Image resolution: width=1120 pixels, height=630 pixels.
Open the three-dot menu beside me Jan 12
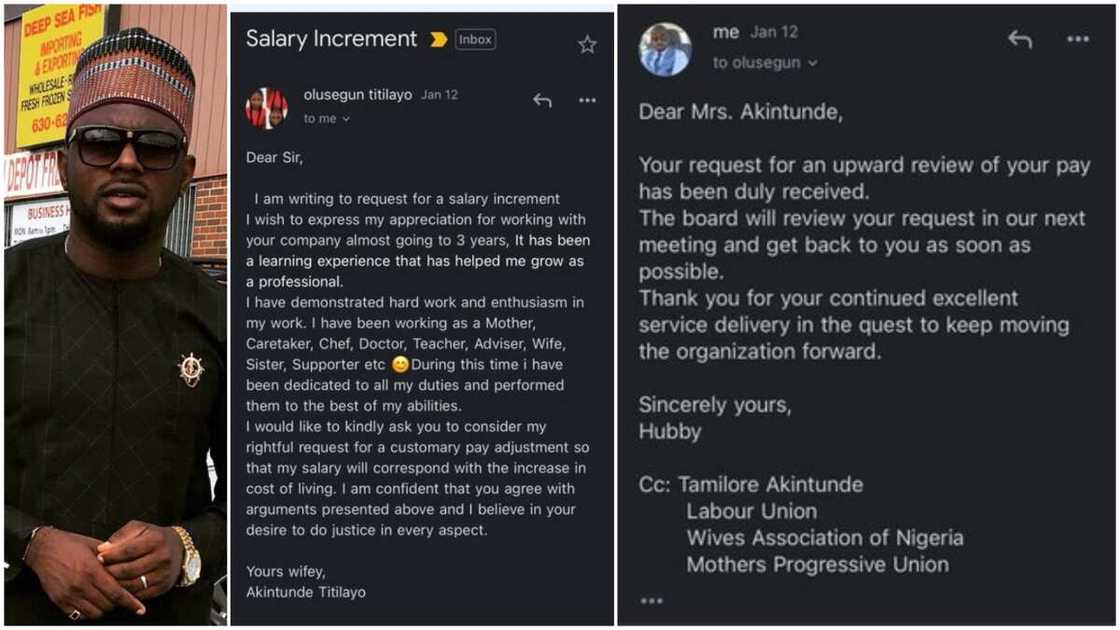[x=1077, y=38]
